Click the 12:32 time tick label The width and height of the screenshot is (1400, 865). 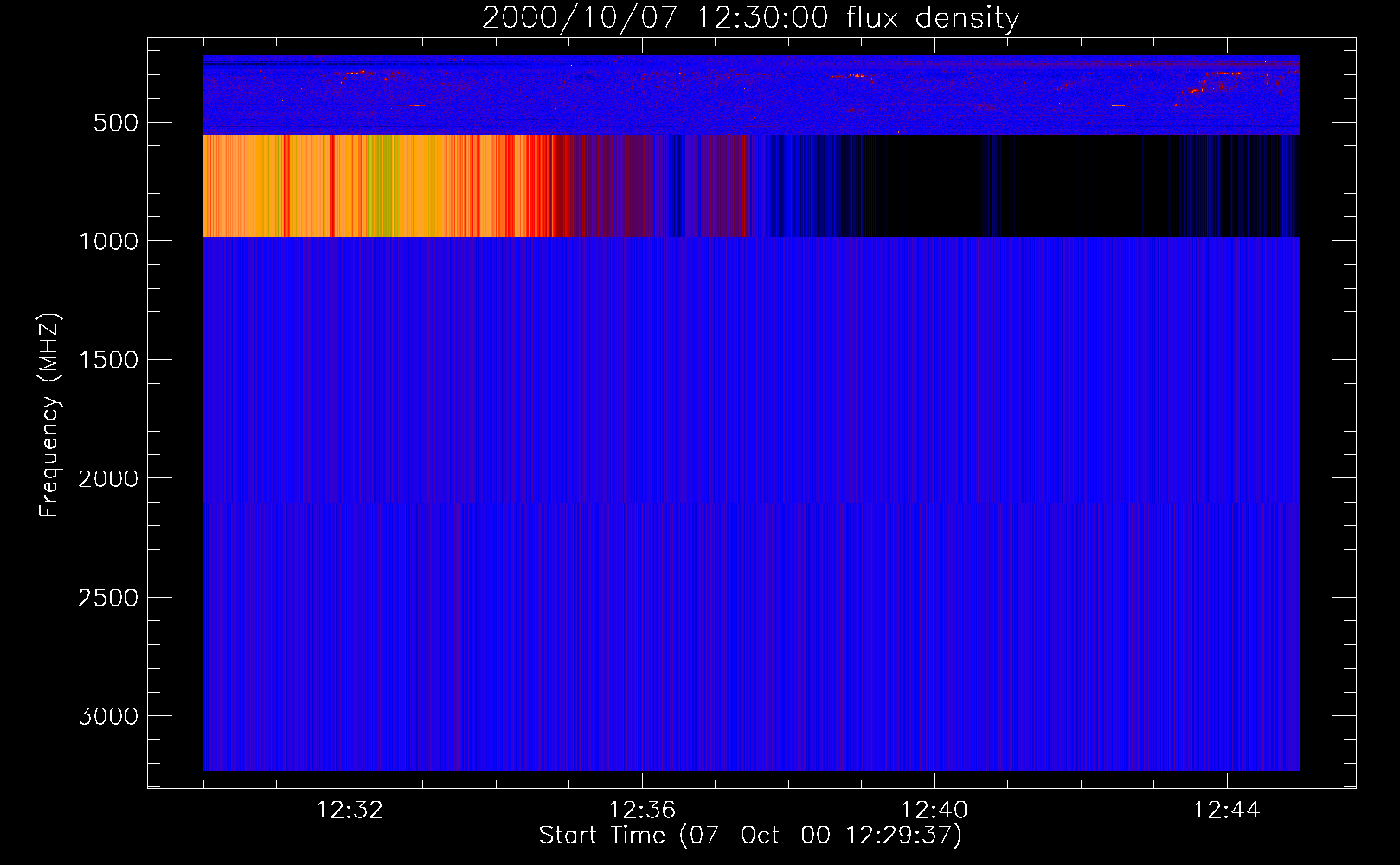[x=350, y=811]
